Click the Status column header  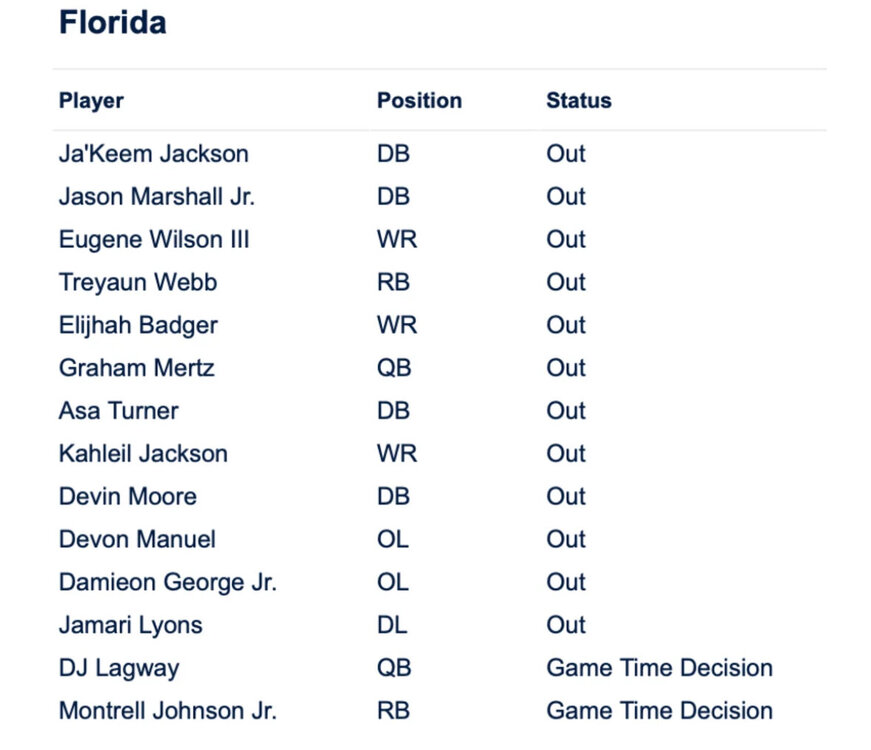pos(578,100)
